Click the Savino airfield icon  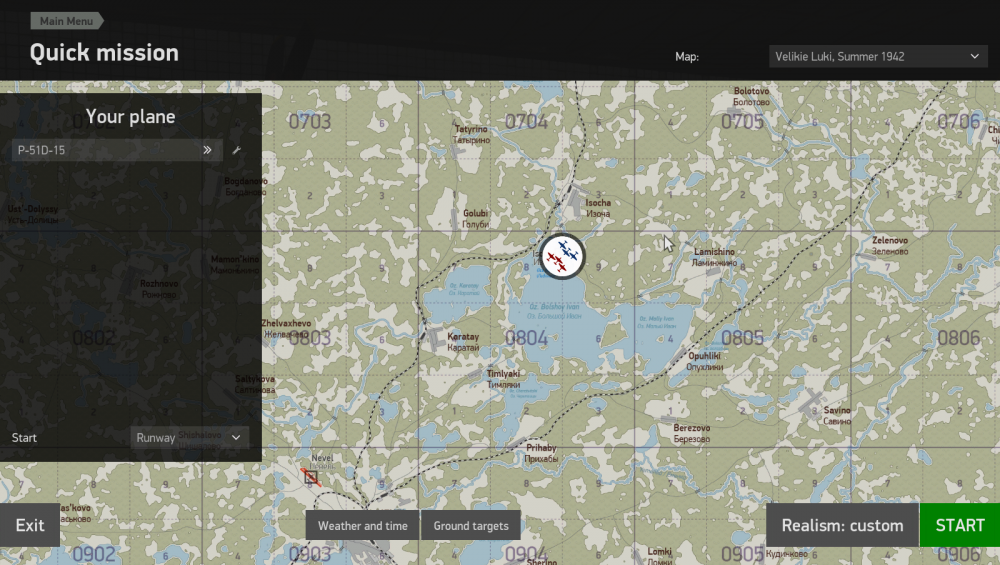click(809, 402)
